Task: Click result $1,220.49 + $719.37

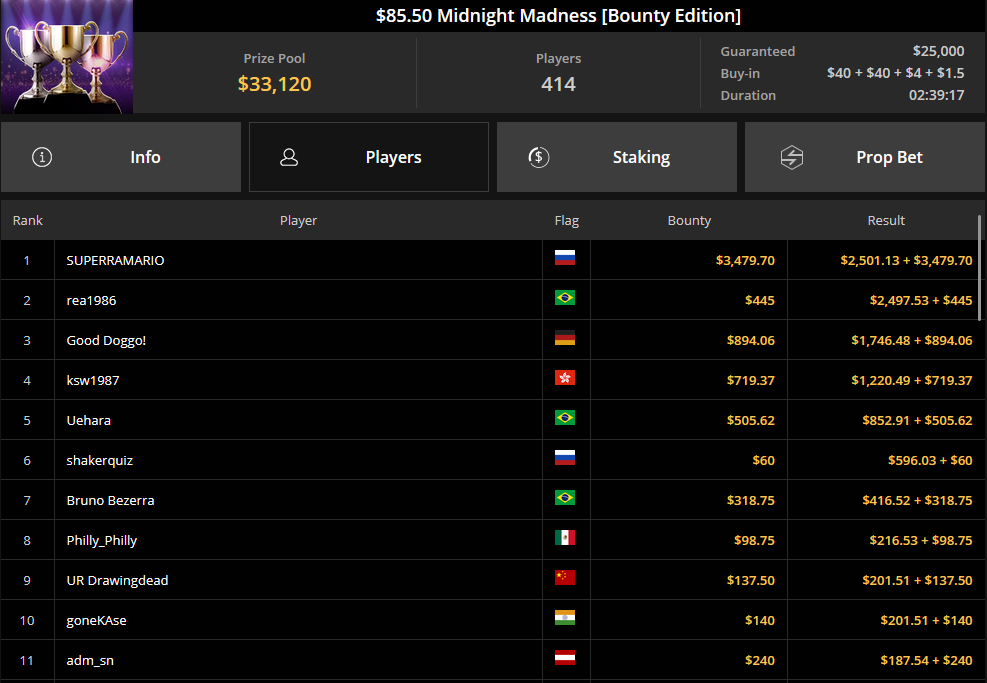Action: point(912,380)
